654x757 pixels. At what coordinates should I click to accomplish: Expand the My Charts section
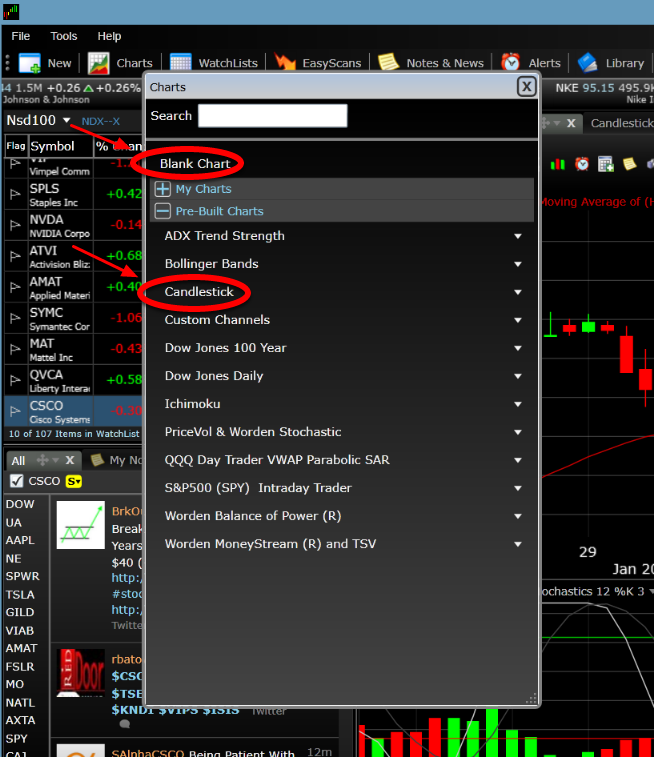163,189
